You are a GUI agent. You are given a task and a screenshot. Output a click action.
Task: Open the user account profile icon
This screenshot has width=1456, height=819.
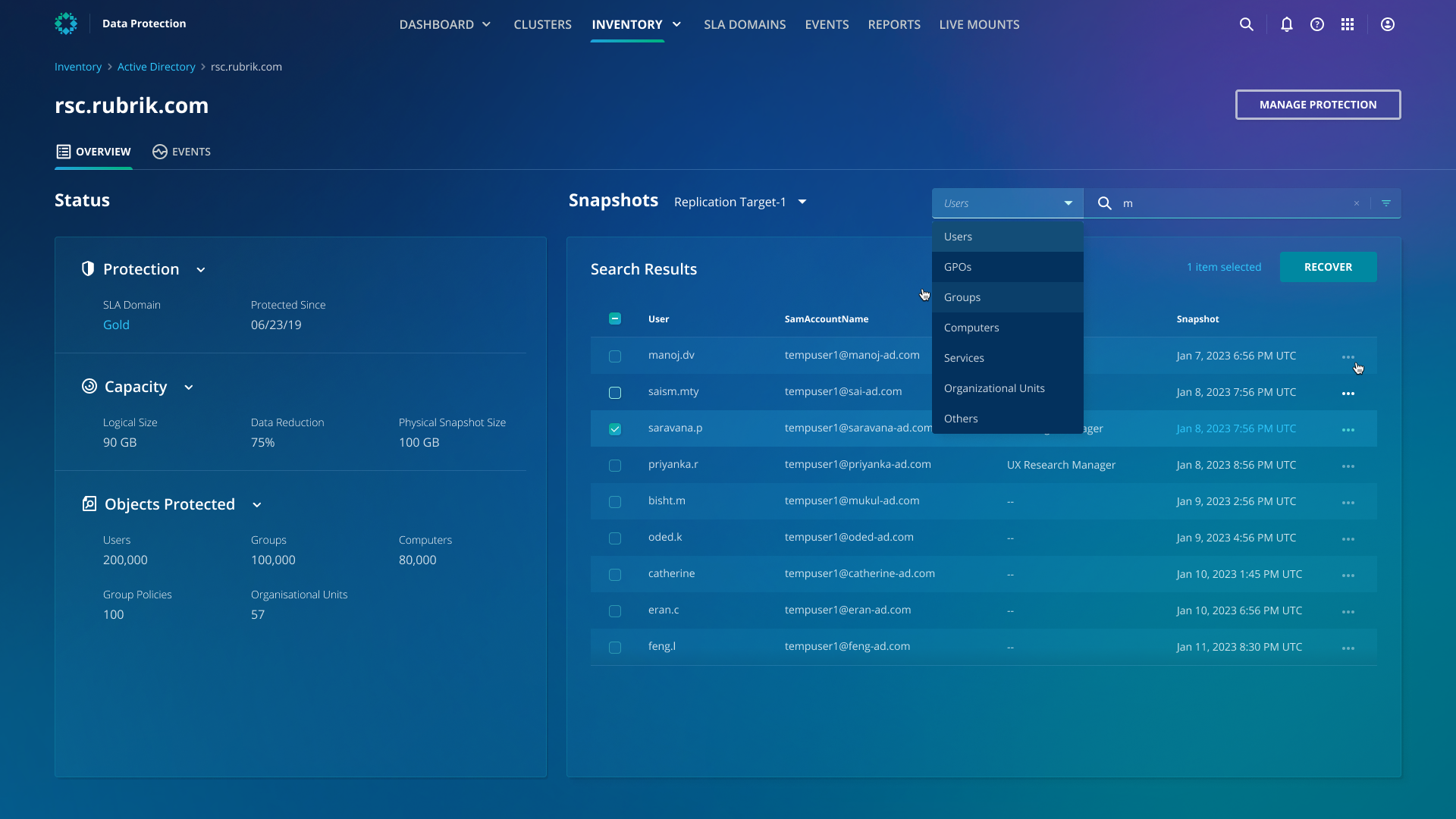point(1388,24)
